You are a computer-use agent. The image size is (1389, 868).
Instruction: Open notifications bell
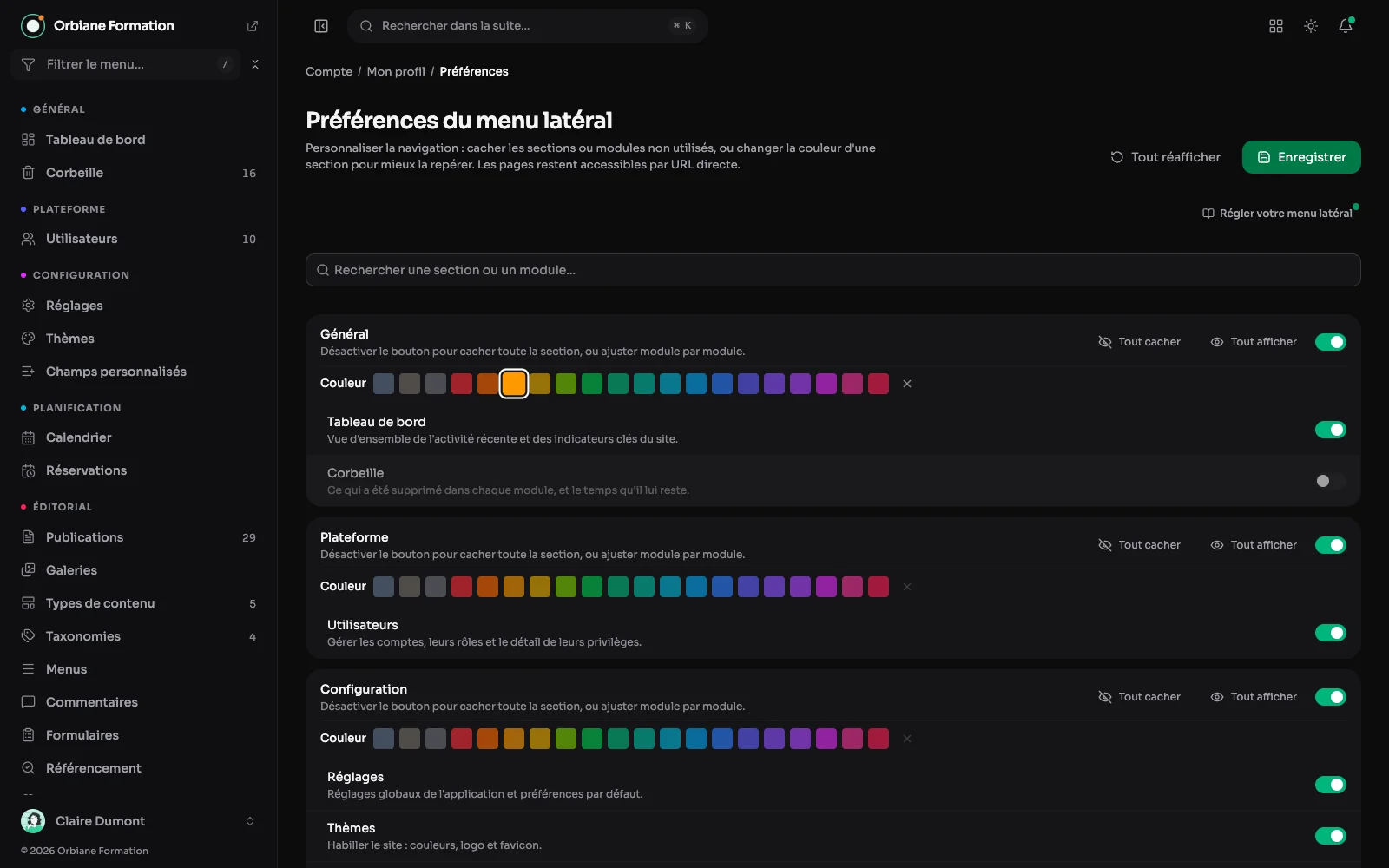click(x=1346, y=26)
